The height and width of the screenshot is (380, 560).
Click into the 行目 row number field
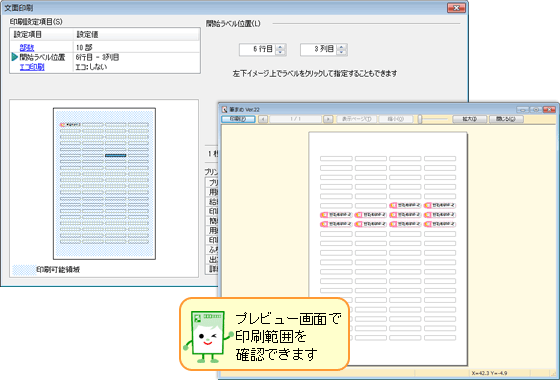(x=258, y=49)
